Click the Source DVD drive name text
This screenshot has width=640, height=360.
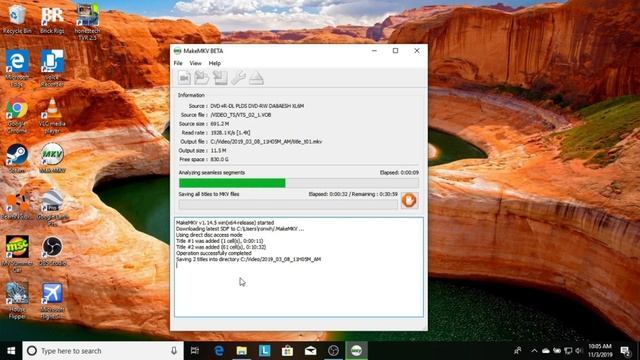coord(257,106)
